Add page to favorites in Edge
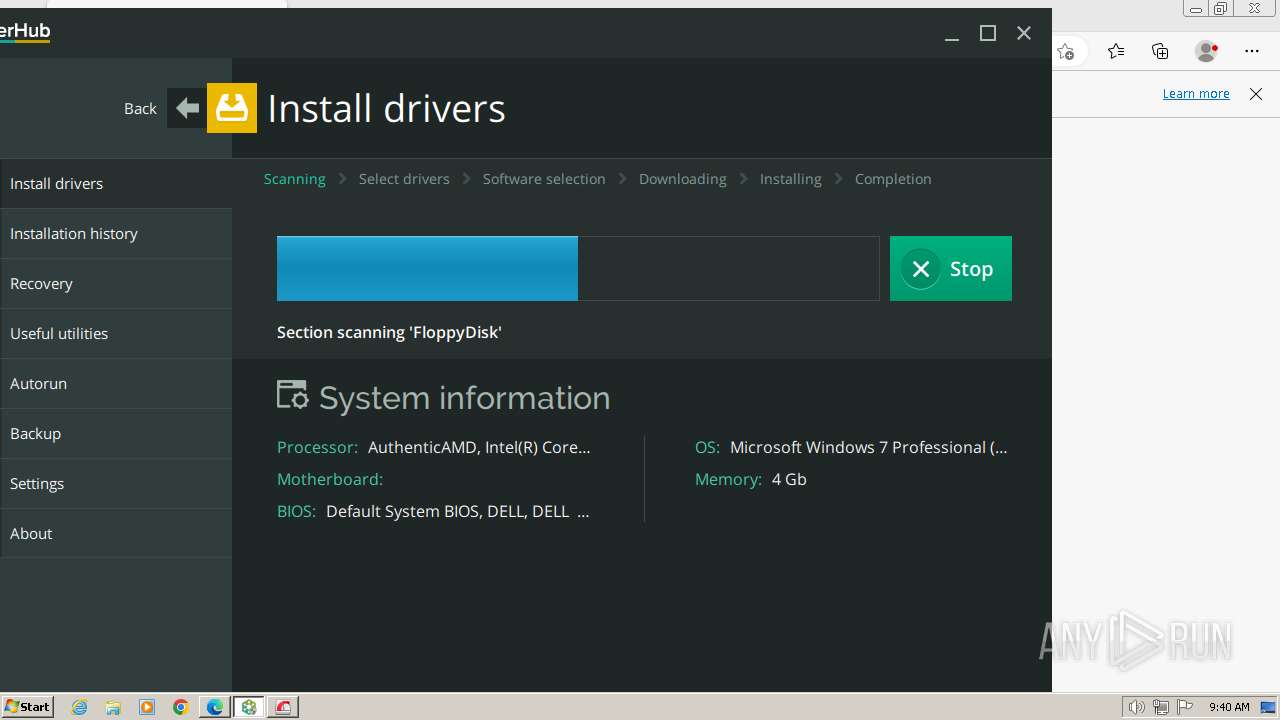This screenshot has height=720, width=1280. (1066, 51)
